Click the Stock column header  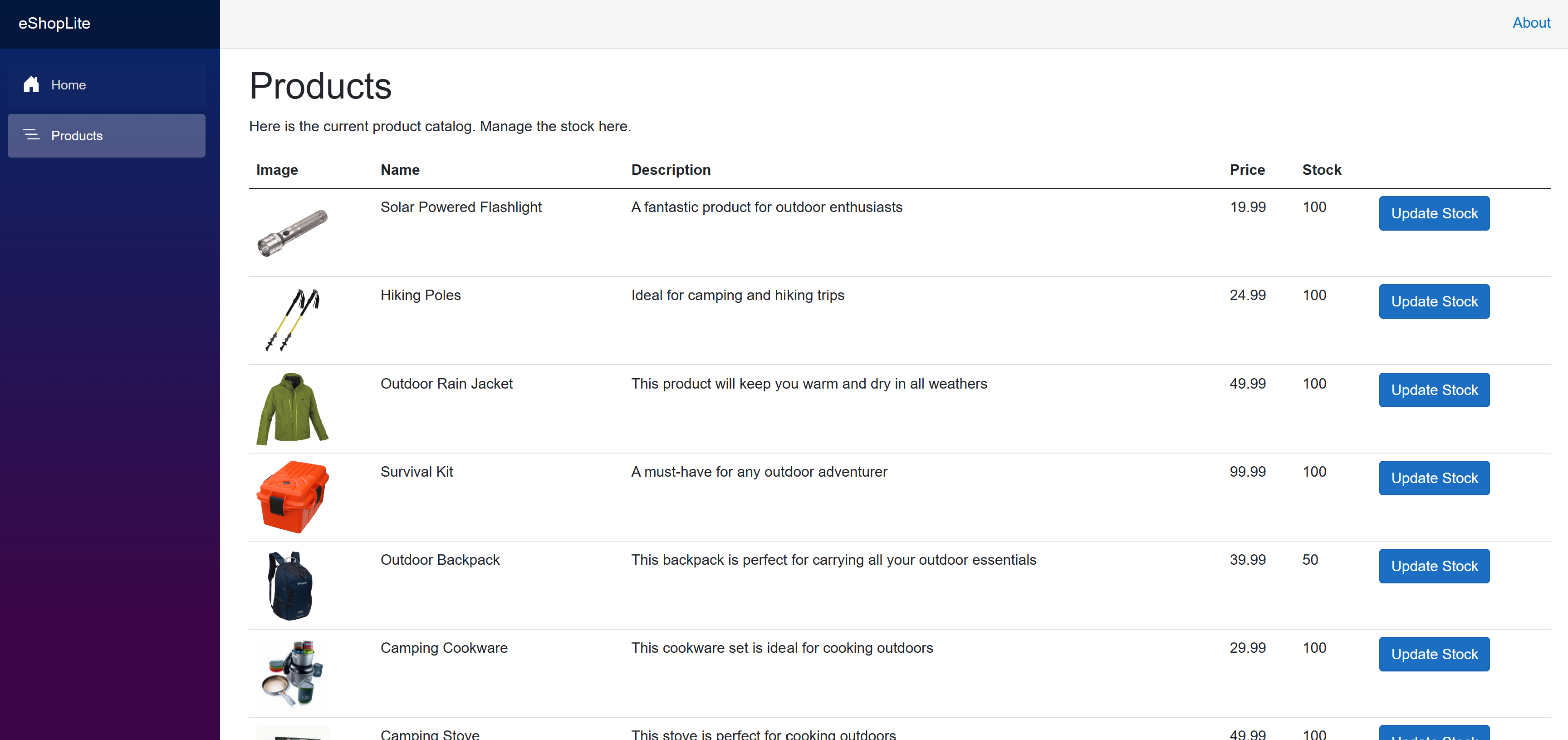(1321, 170)
